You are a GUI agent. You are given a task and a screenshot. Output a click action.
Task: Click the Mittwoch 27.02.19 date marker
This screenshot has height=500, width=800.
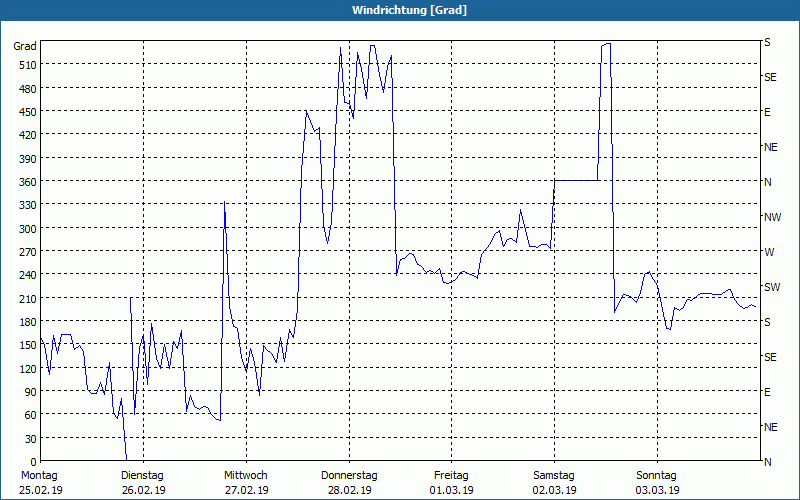tap(245, 482)
